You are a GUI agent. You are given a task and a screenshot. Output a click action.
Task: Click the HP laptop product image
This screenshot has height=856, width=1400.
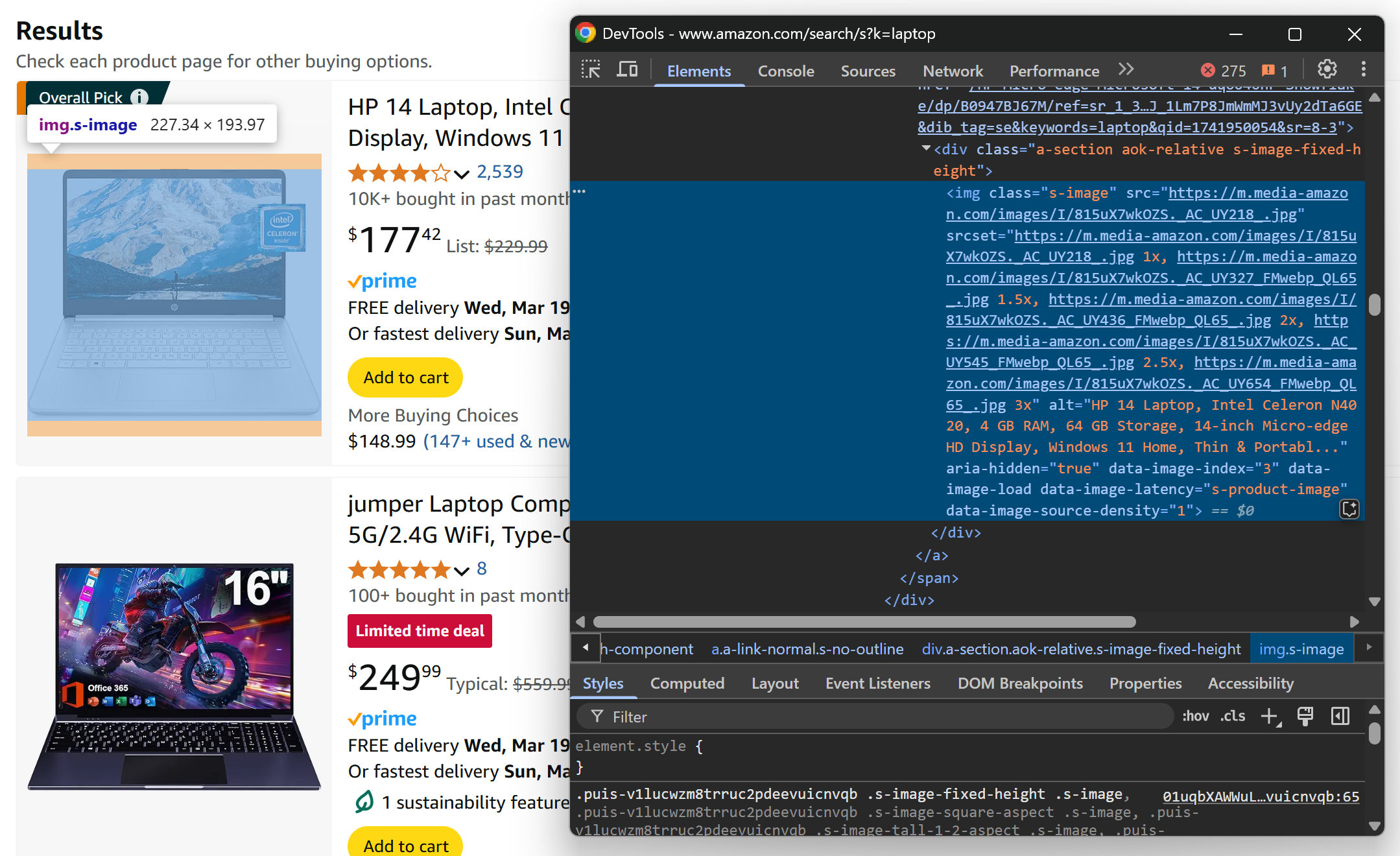pos(174,295)
